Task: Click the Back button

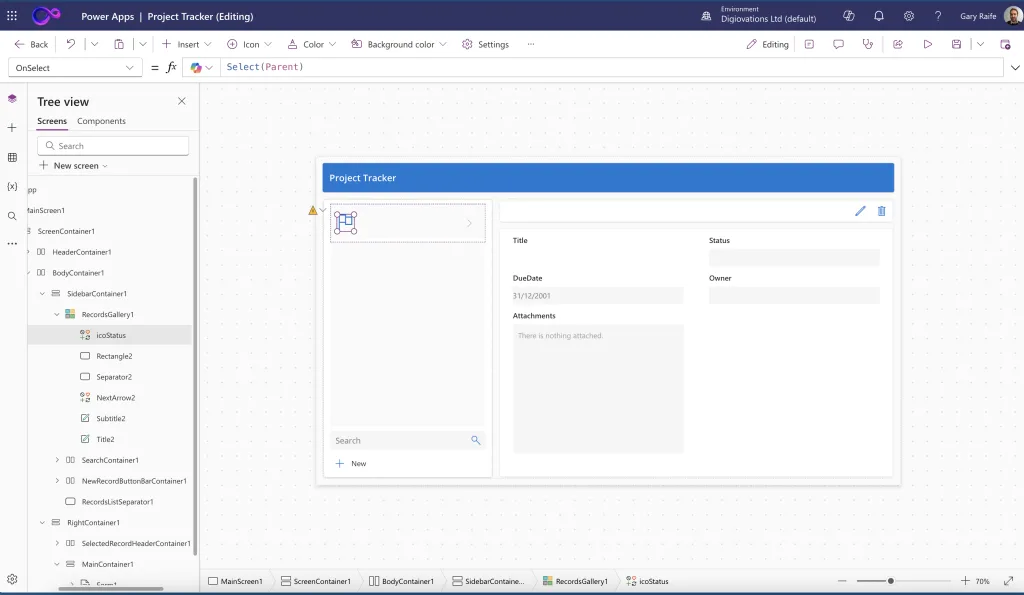Action: (x=31, y=44)
